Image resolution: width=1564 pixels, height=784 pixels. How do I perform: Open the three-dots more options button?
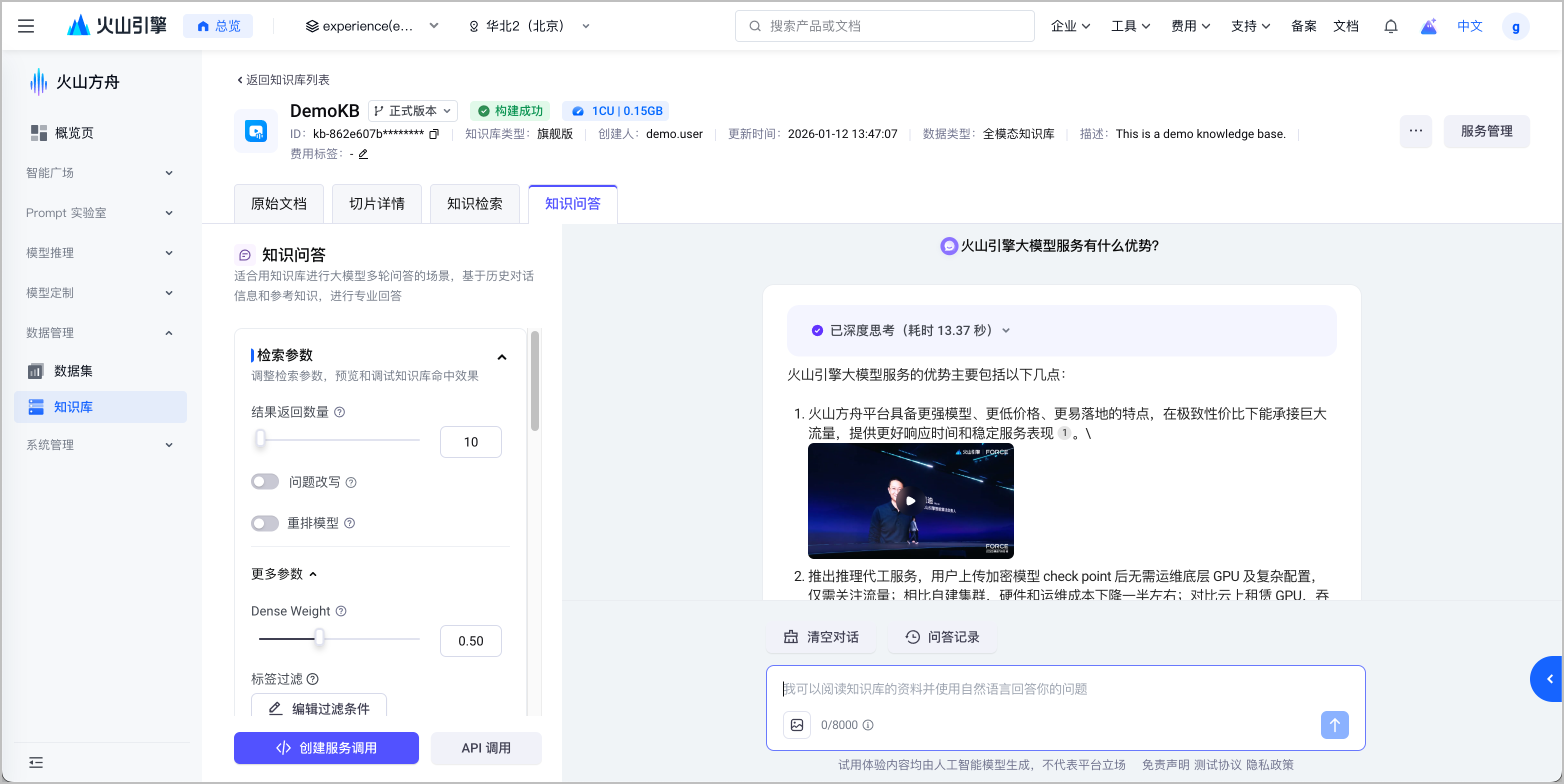1415,131
